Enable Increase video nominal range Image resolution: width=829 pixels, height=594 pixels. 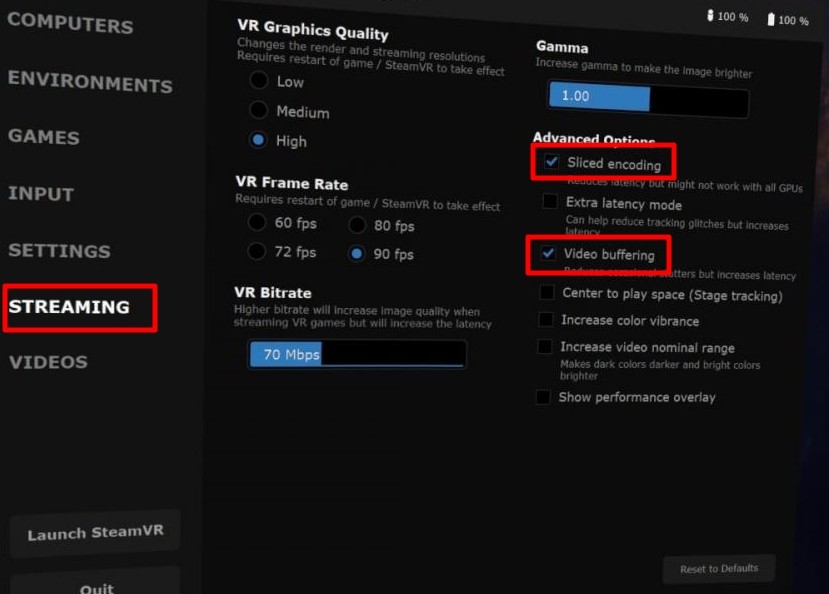coord(545,346)
